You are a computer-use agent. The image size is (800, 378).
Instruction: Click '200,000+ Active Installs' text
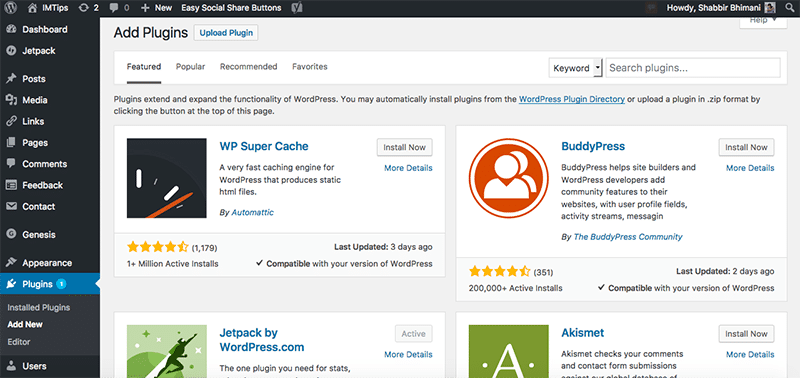click(x=515, y=288)
